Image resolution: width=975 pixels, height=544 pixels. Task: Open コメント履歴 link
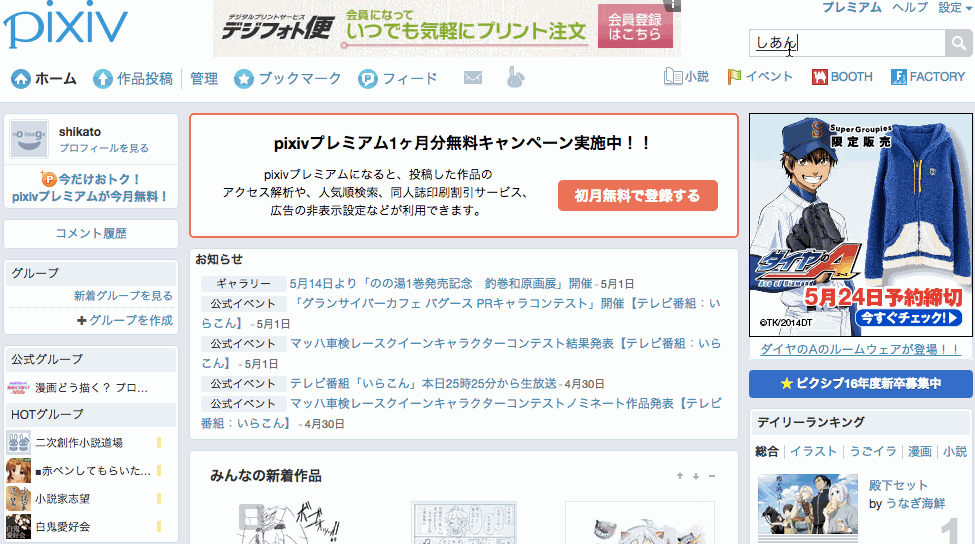(x=91, y=233)
